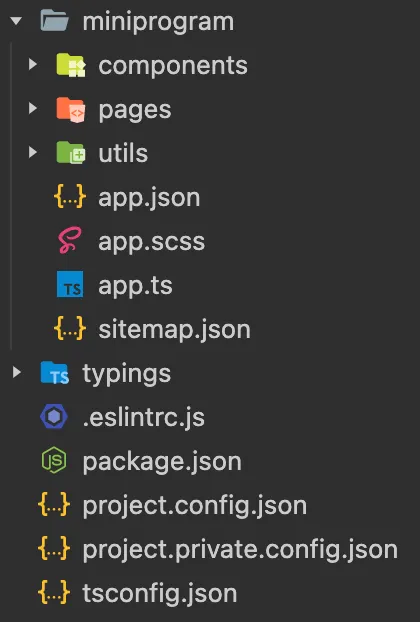420x622 pixels.
Task: Click the open miniprogram folder icon
Action: pos(55,21)
